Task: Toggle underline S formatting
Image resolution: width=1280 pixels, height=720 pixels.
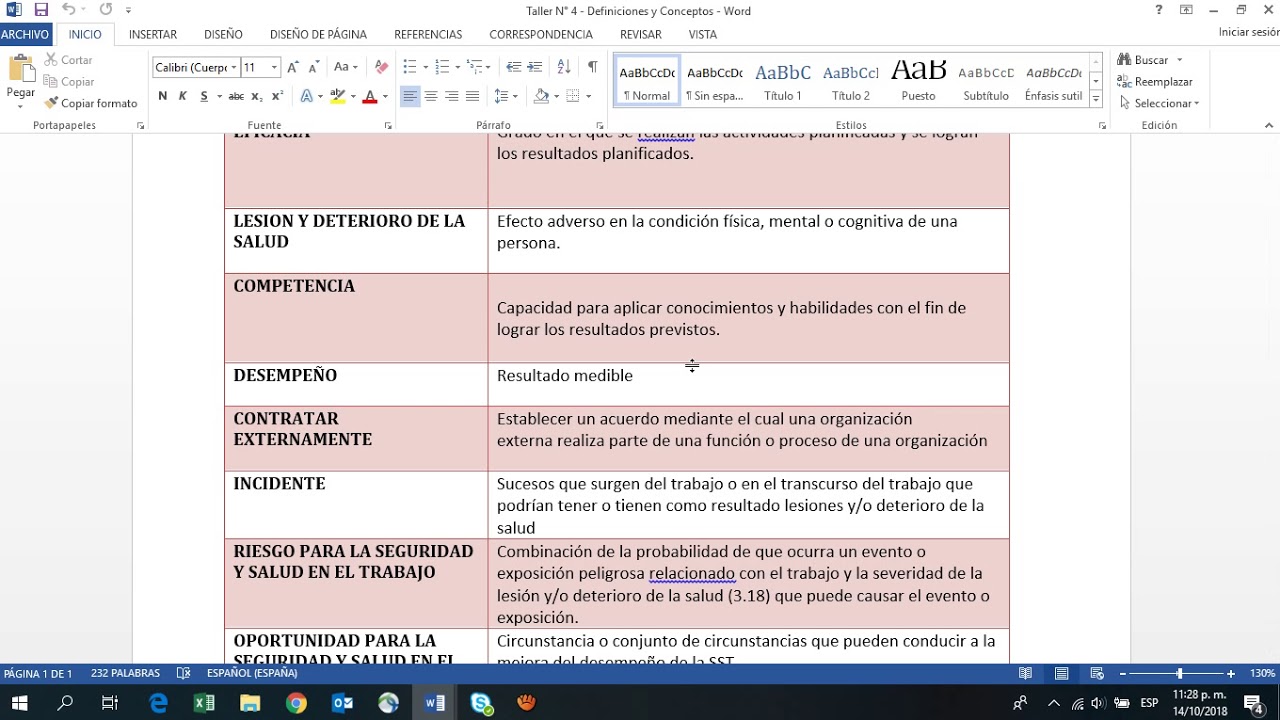Action: [x=204, y=96]
